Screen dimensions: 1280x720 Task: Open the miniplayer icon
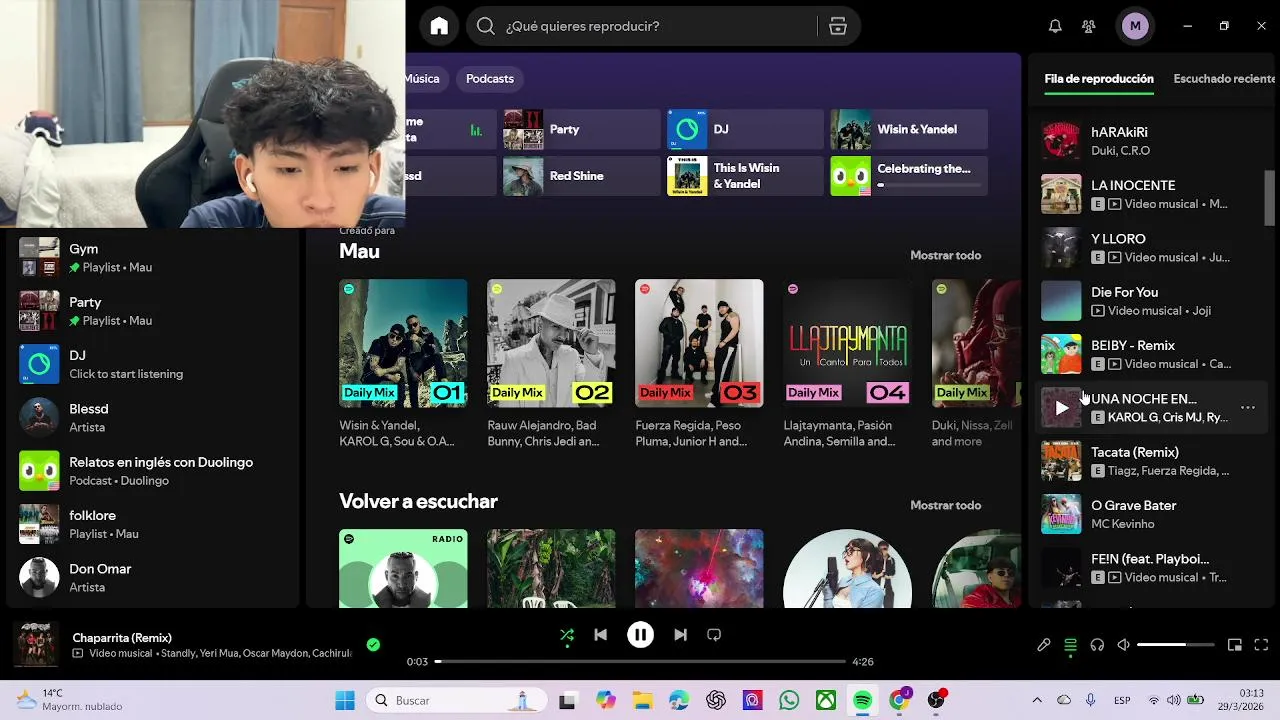click(1235, 645)
